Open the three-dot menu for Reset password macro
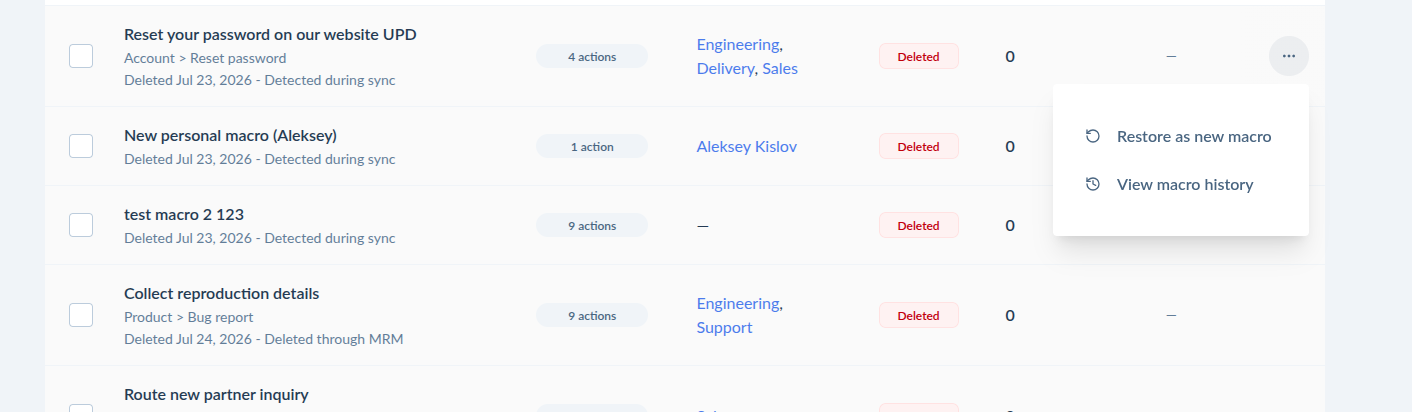This screenshot has height=412, width=1412. click(x=1288, y=56)
